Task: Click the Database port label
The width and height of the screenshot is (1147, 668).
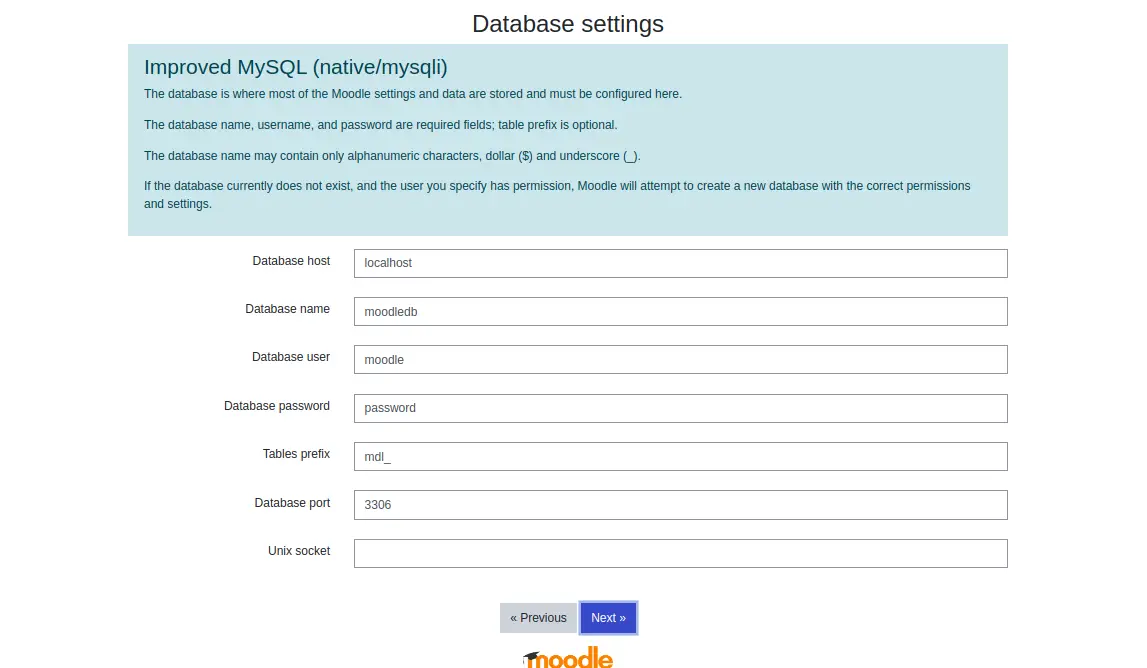Action: [292, 503]
